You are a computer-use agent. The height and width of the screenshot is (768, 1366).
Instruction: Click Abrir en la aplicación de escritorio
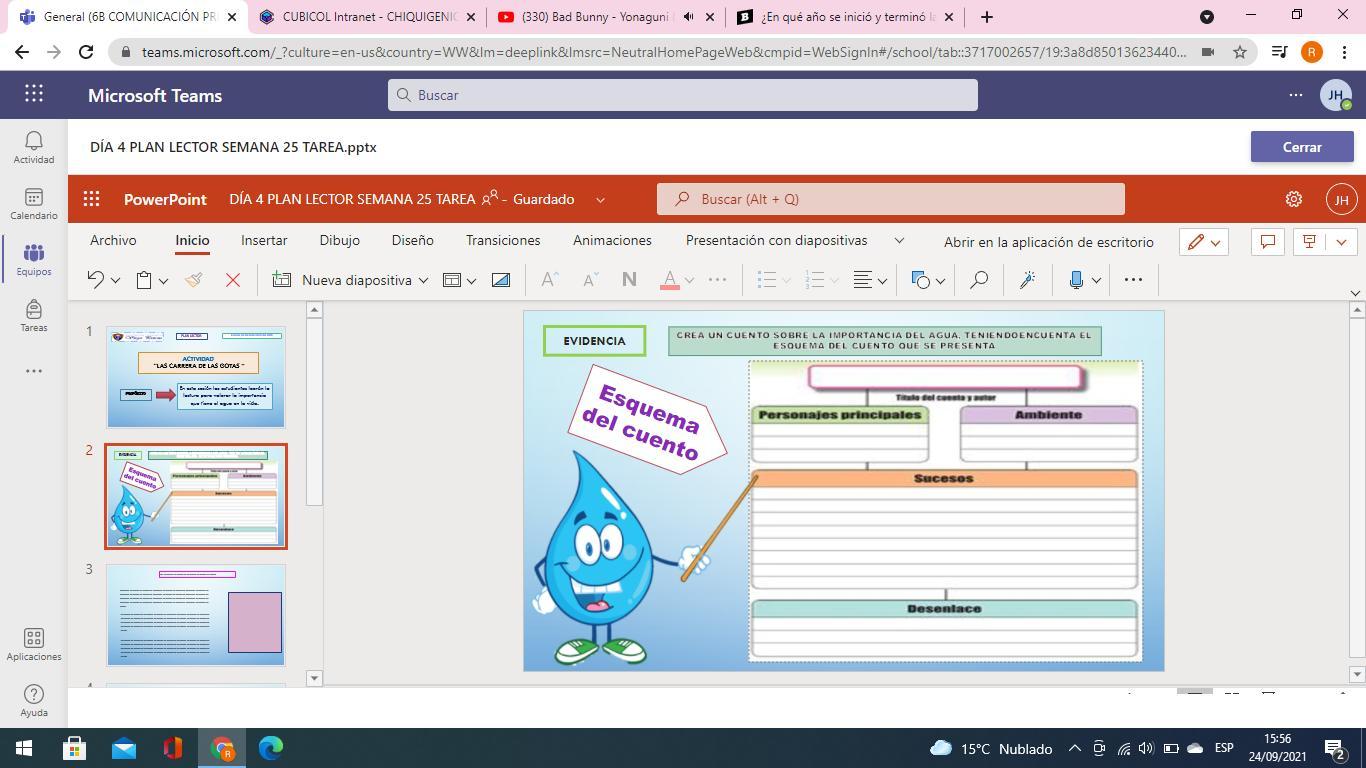(x=1049, y=242)
